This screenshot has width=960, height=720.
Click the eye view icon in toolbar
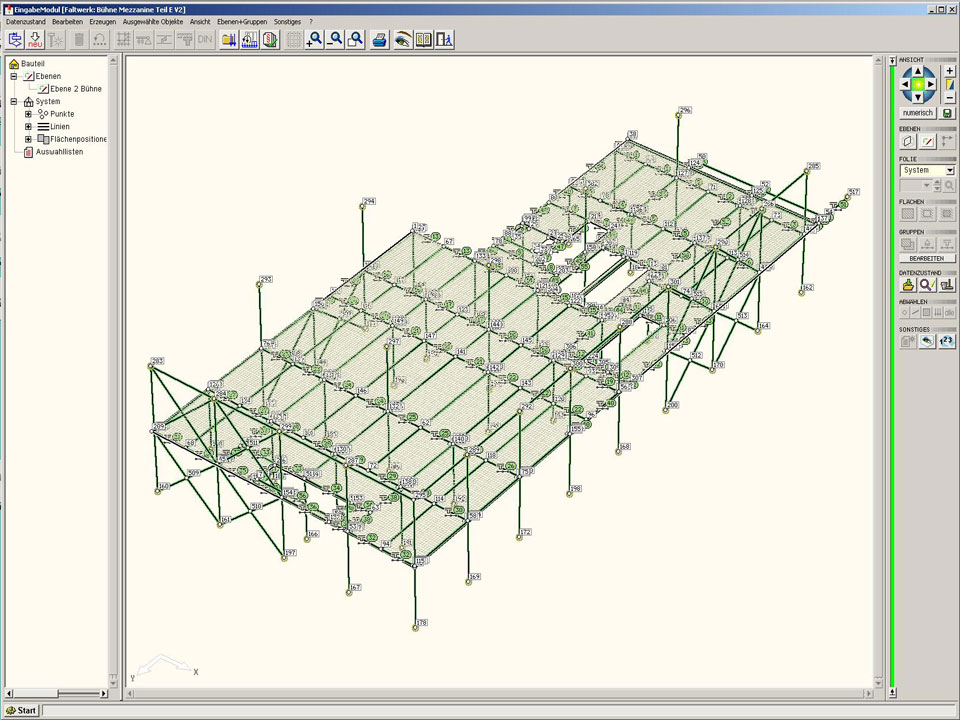(x=402, y=40)
